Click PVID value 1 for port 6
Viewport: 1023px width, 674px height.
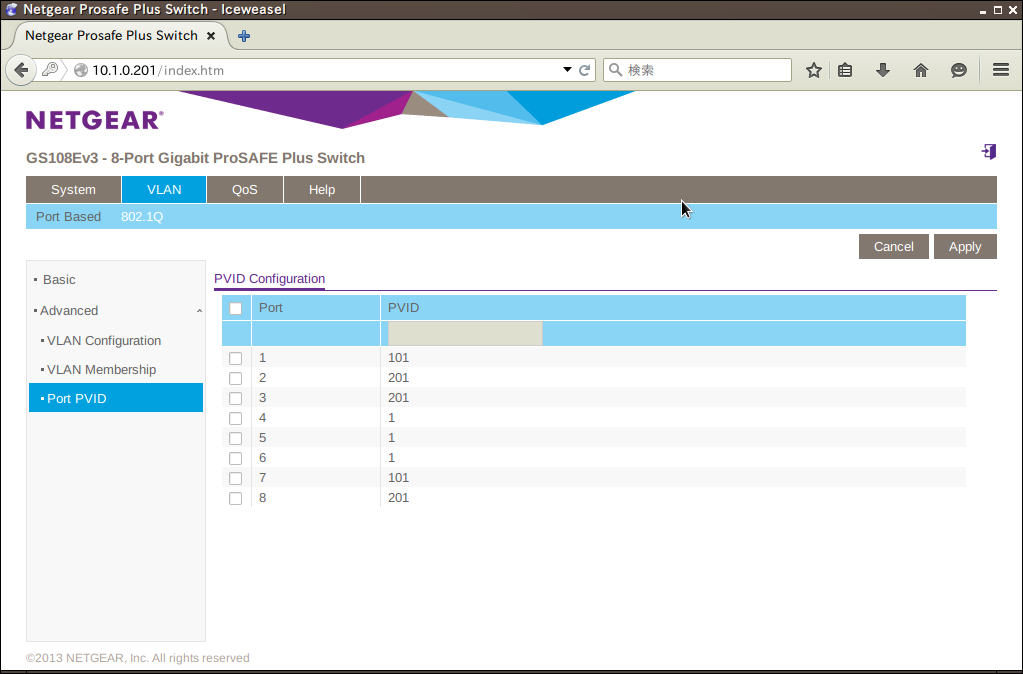(391, 457)
